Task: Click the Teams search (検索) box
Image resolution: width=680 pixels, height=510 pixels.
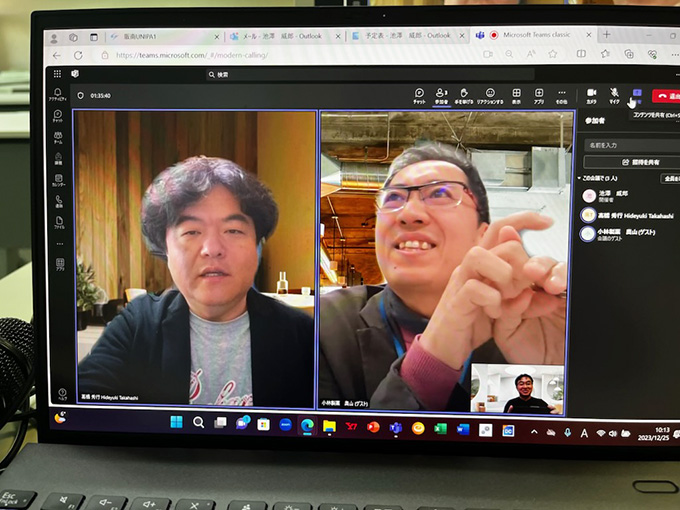Action: pyautogui.click(x=369, y=75)
